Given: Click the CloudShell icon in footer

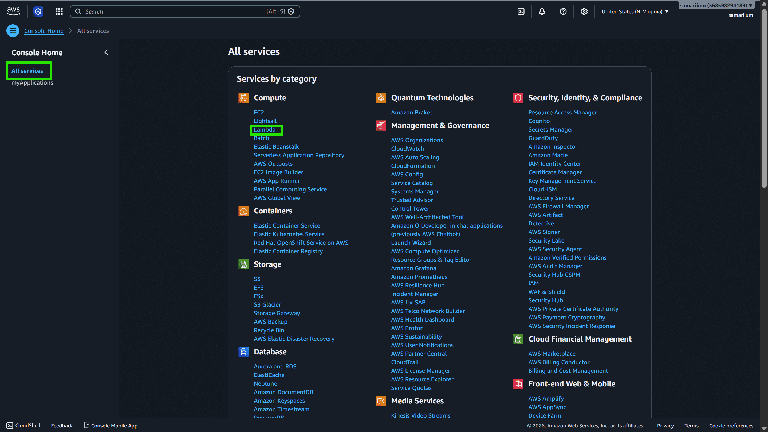Looking at the screenshot, I should pos(9,425).
